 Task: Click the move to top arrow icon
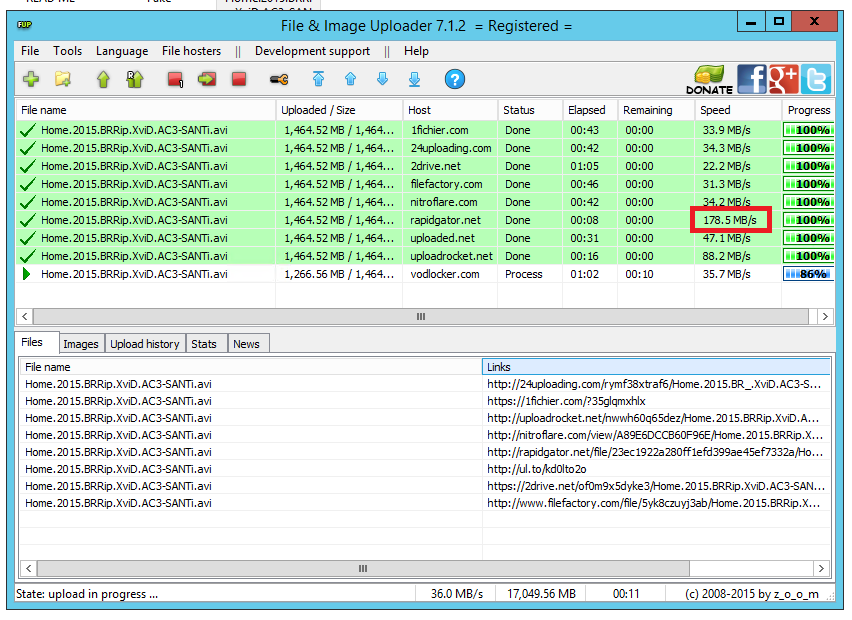point(318,79)
